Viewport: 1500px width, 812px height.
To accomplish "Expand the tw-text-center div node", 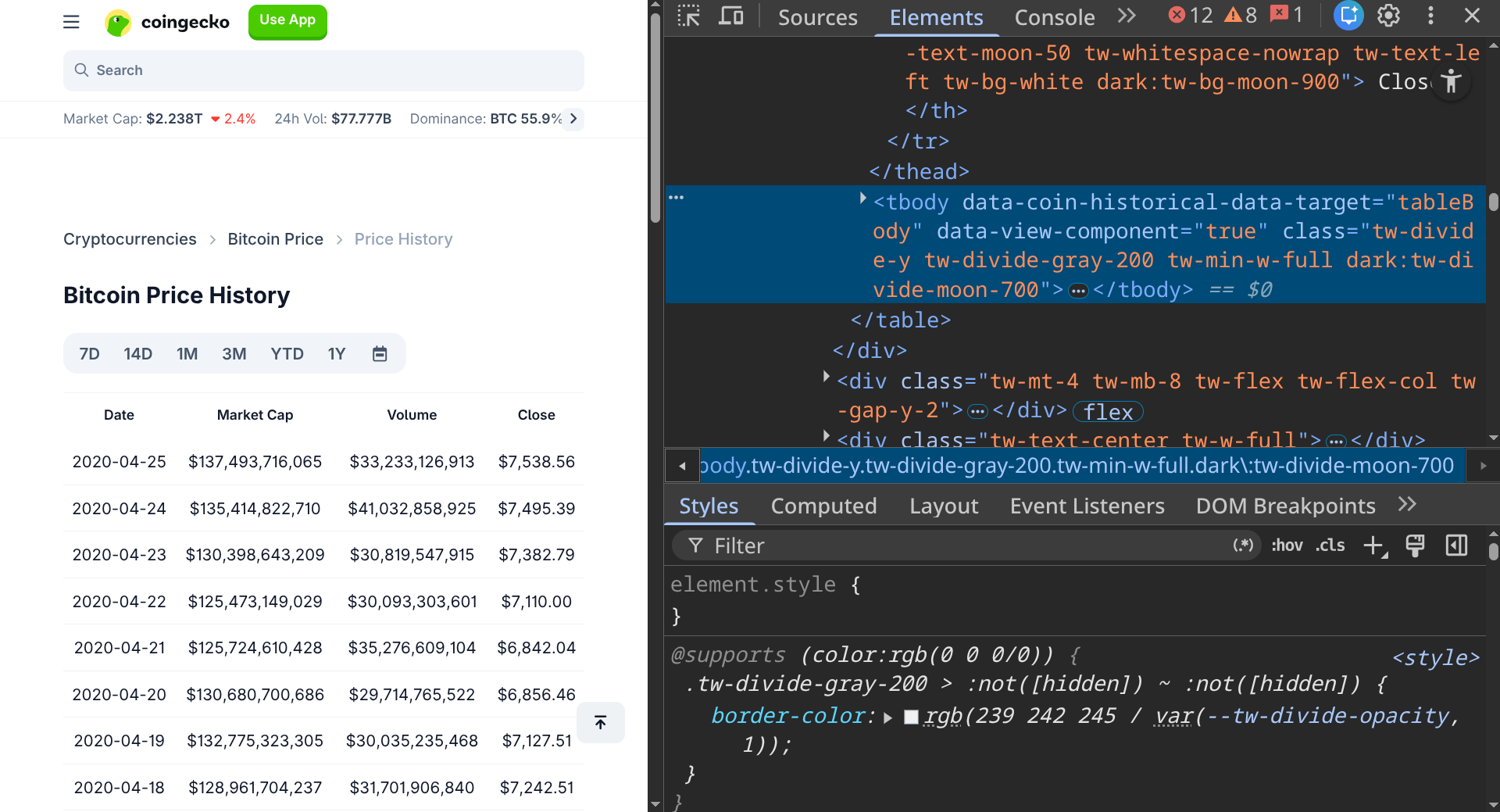I will 827,435.
